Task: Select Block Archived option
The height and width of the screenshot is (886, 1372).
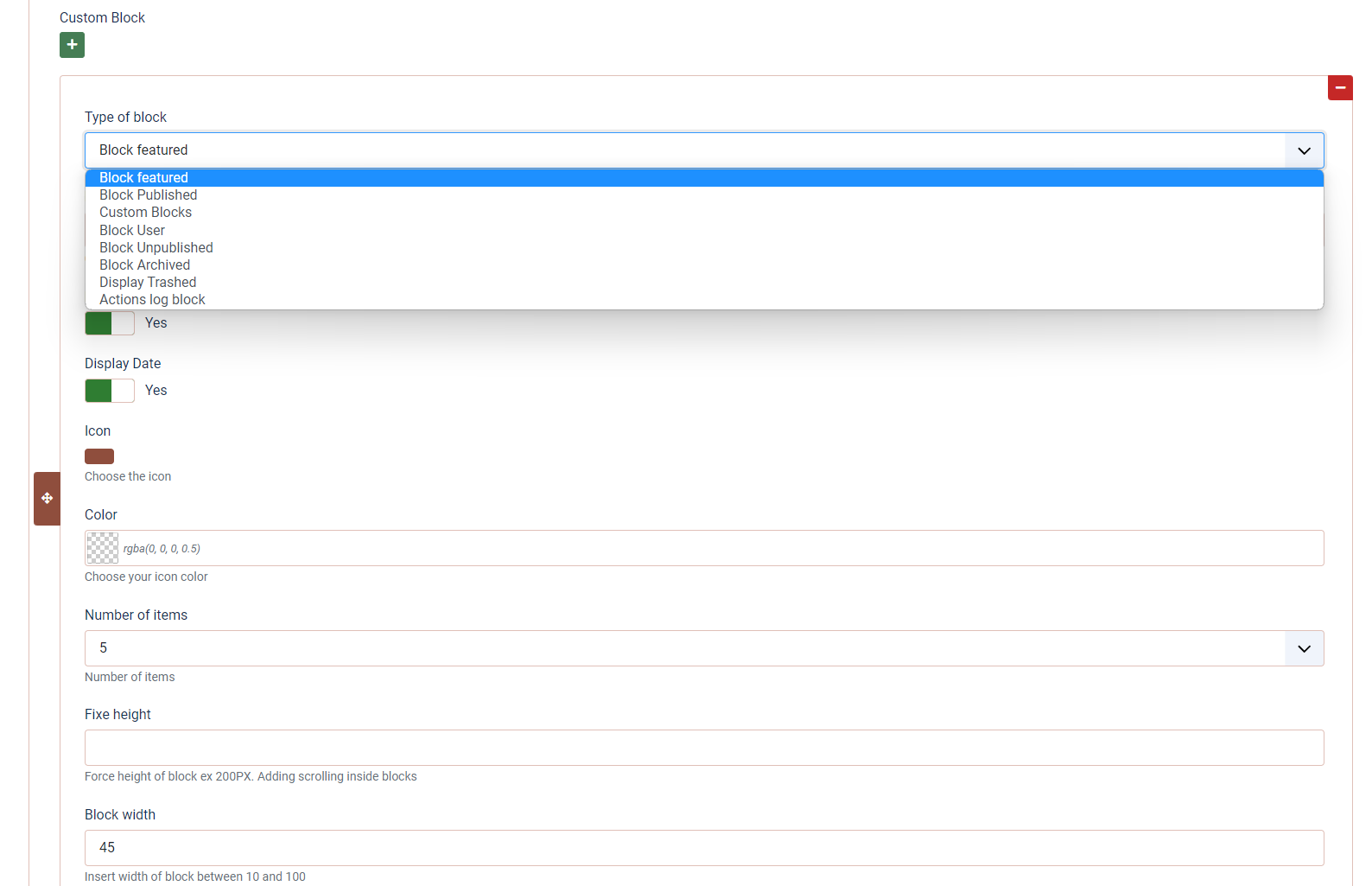Action: click(704, 265)
